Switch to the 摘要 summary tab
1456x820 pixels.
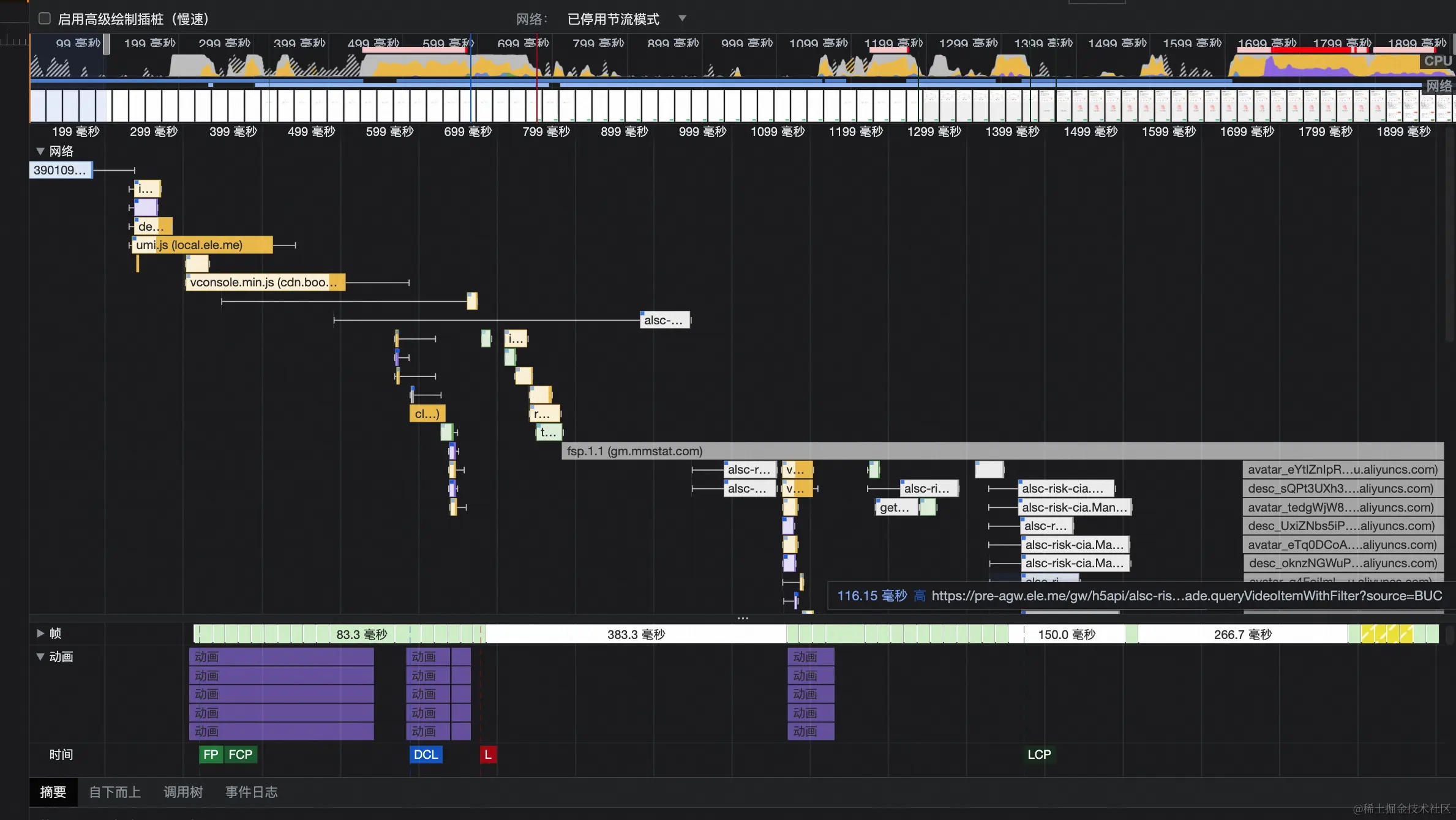53,792
